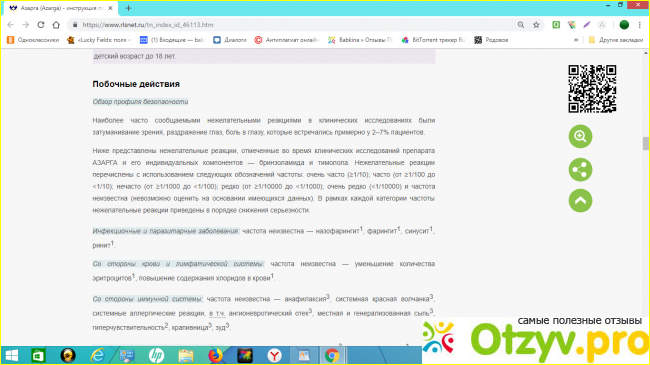Click the green share button

click(x=580, y=170)
